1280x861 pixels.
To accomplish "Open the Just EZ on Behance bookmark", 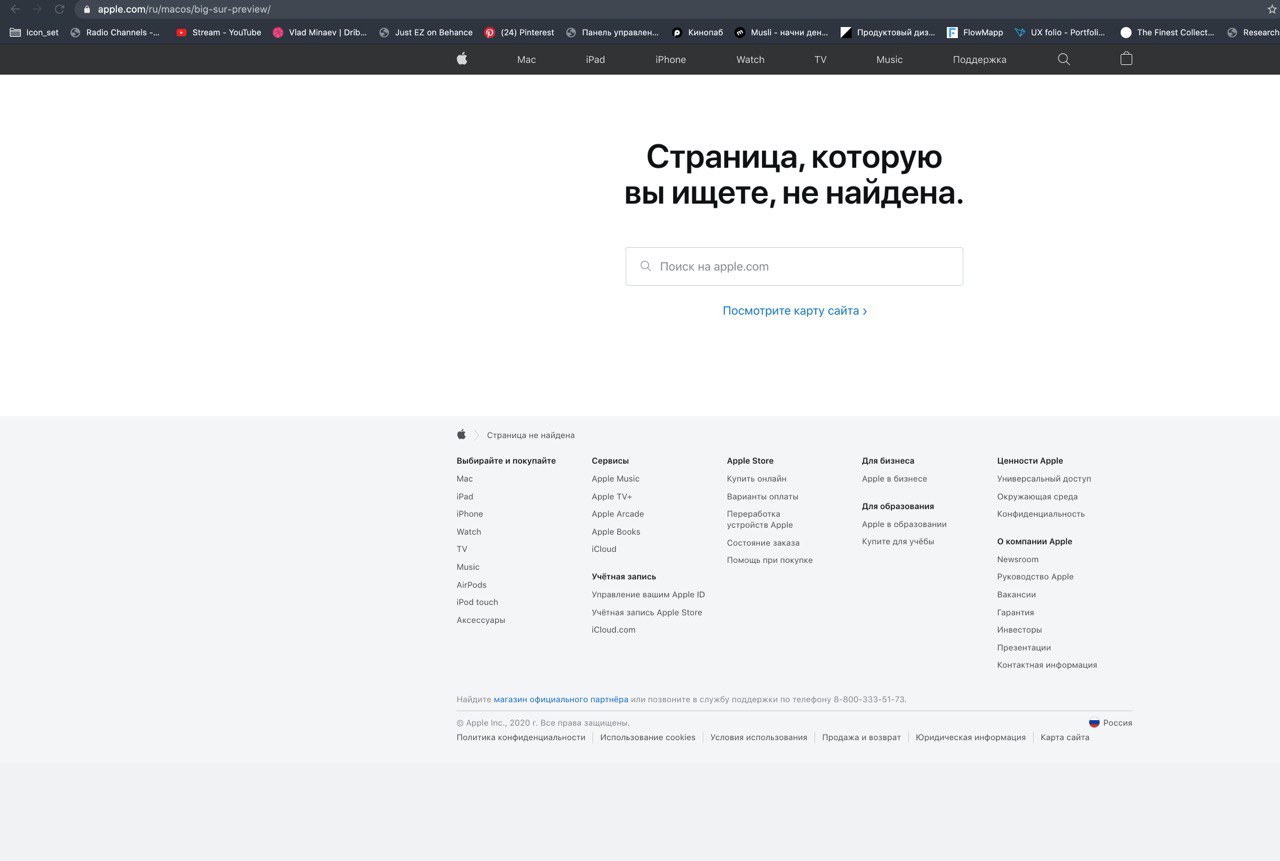I will point(426,32).
